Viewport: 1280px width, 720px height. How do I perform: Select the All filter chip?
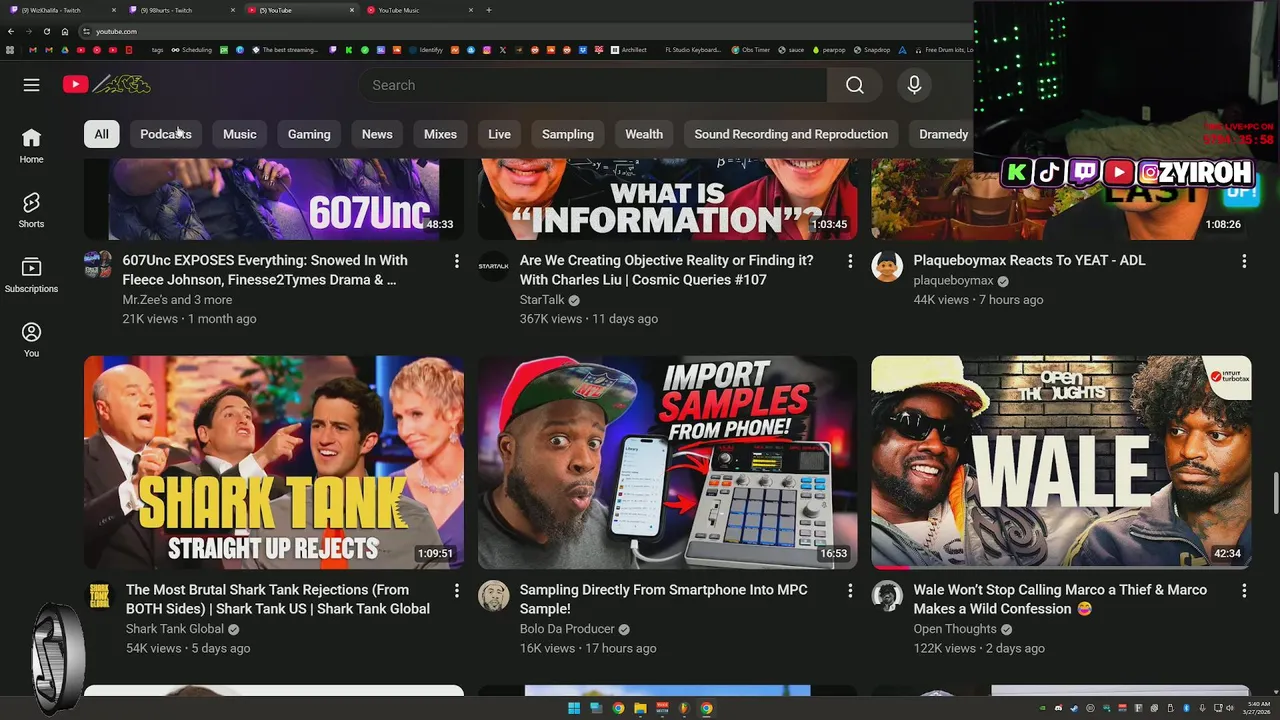[x=102, y=134]
